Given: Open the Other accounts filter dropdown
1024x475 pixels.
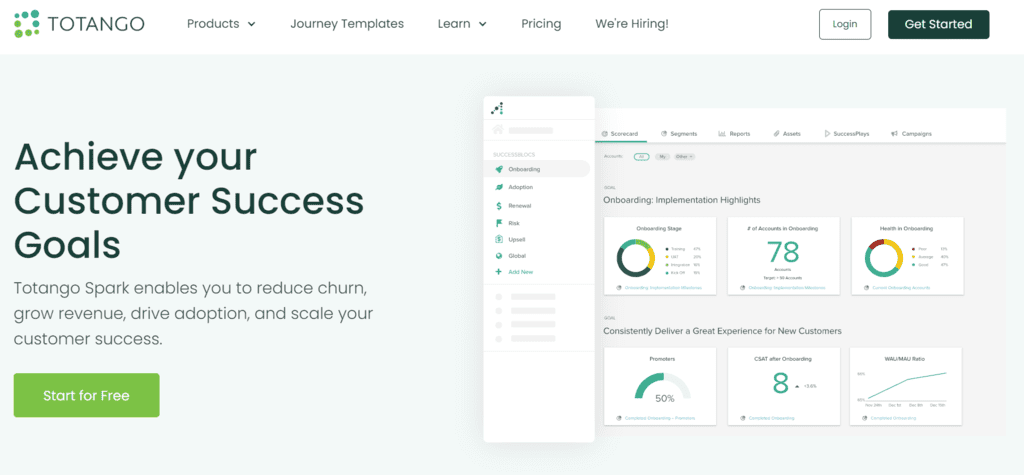Looking at the screenshot, I should pyautogui.click(x=685, y=157).
